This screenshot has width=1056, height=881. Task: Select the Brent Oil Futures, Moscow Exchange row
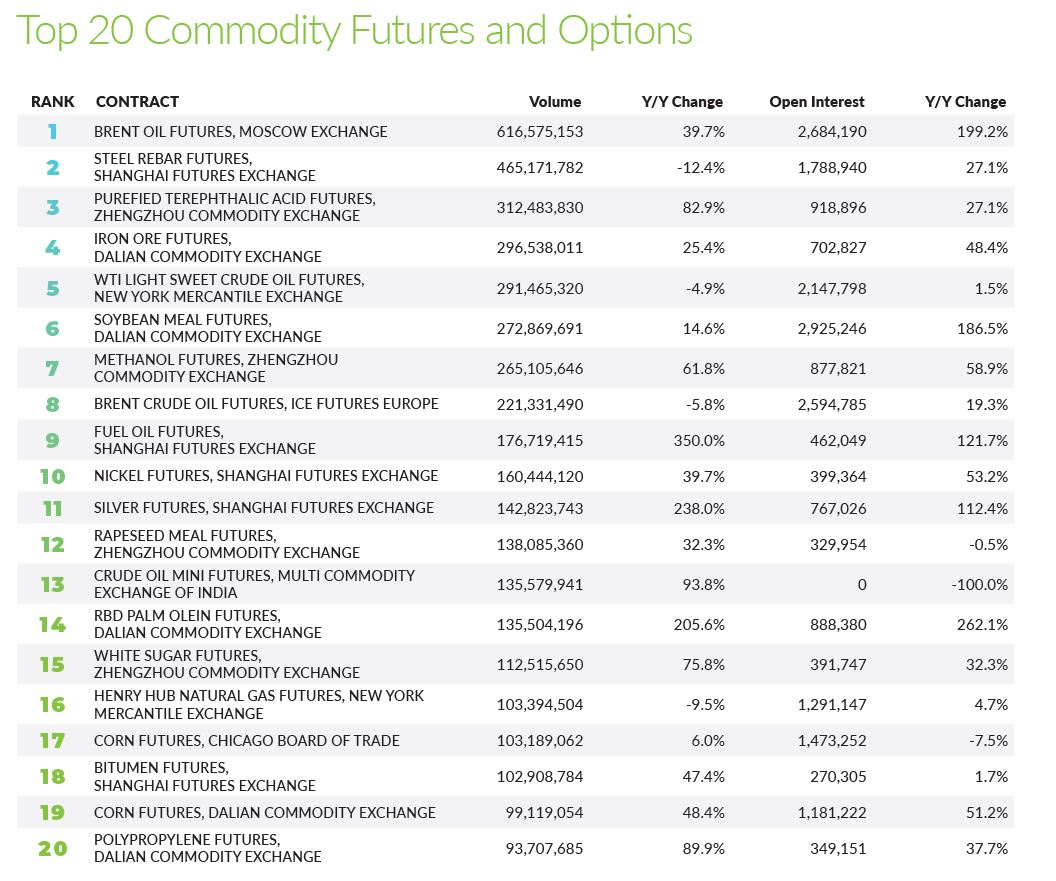(x=515, y=131)
